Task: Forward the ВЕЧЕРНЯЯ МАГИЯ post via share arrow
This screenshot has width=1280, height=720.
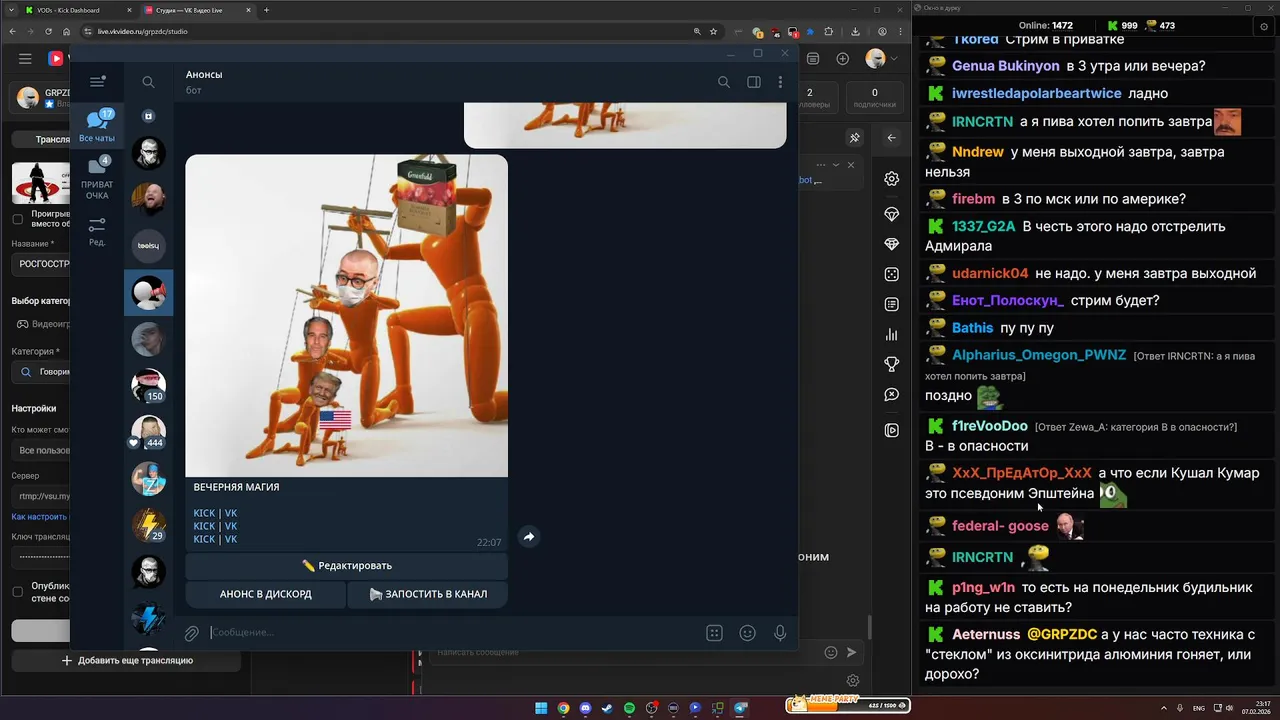Action: point(529,537)
